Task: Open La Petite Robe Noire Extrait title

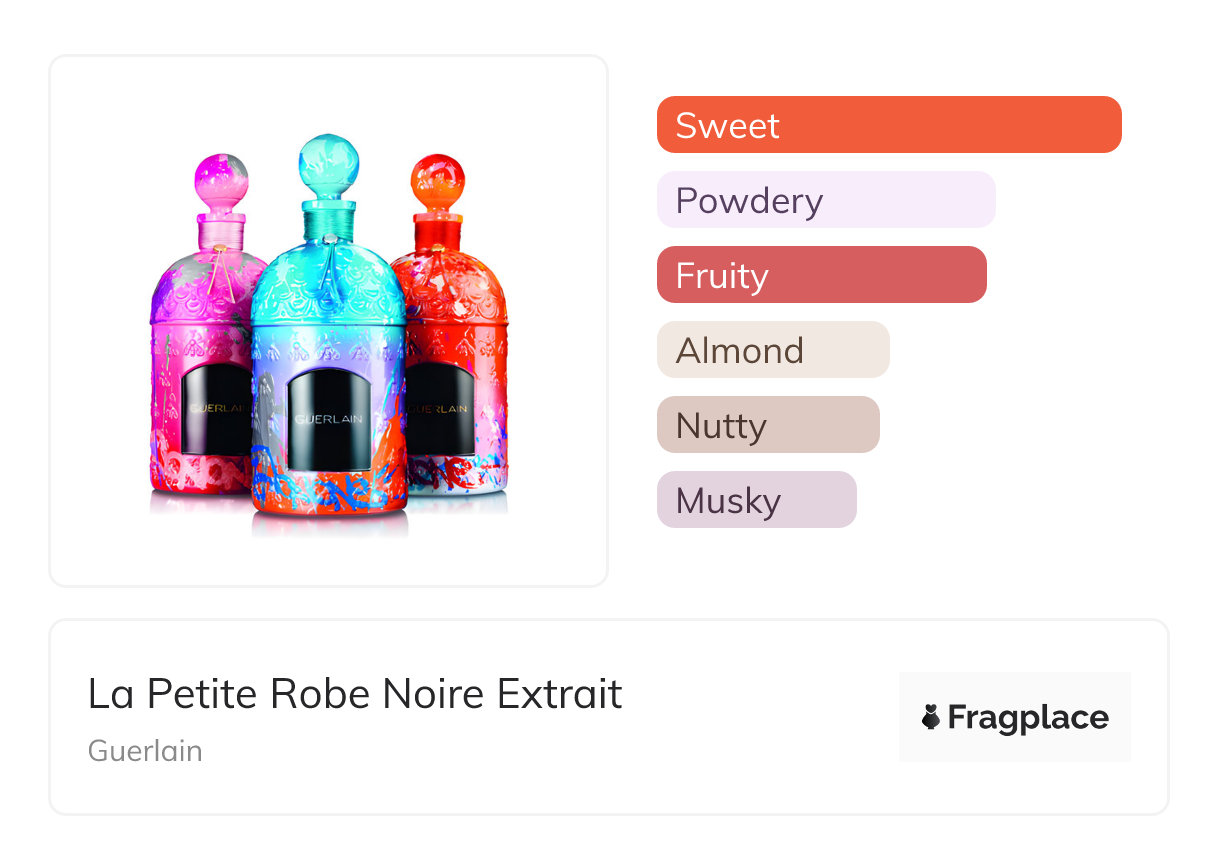Action: 355,694
